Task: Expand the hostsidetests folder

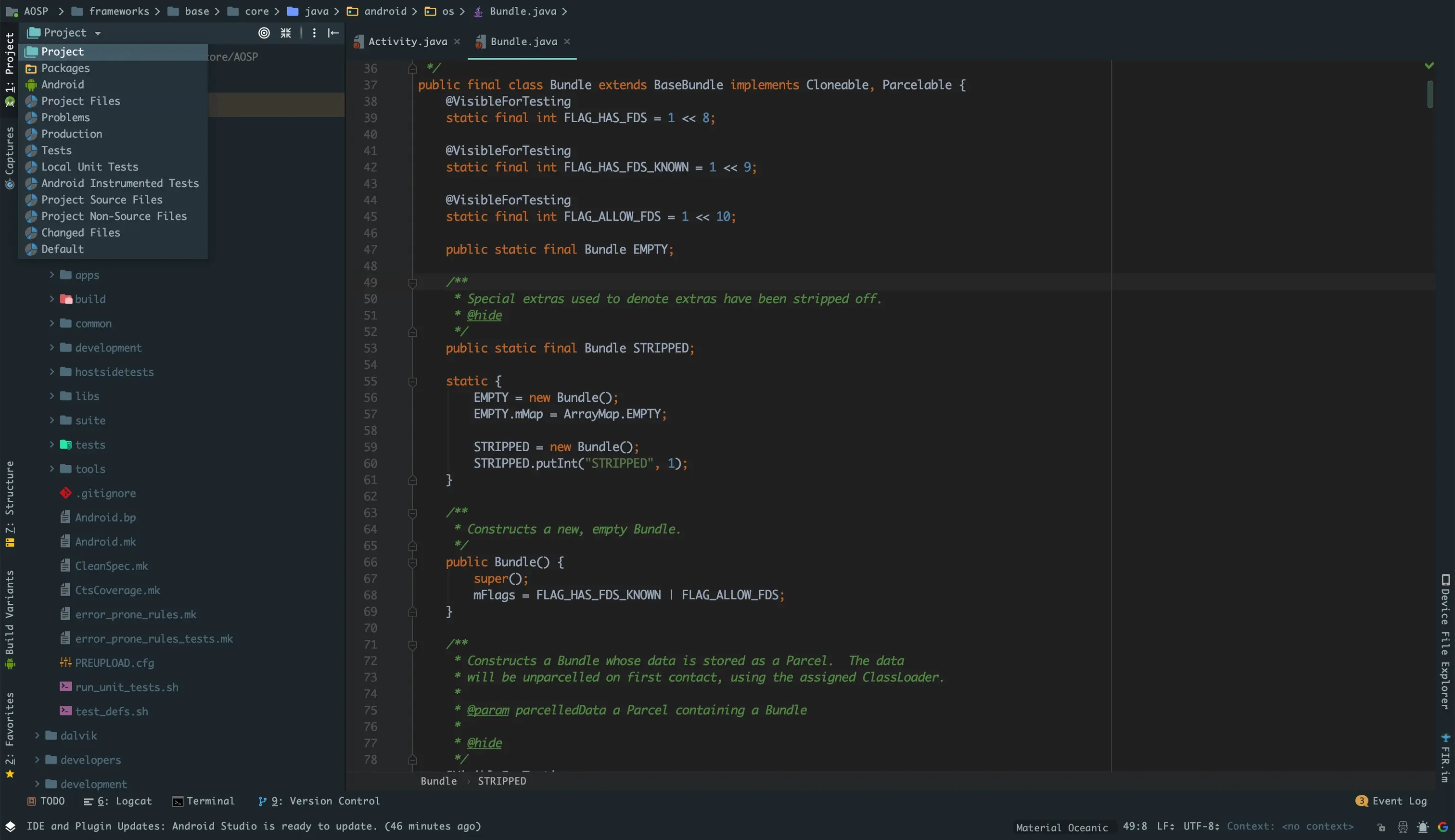Action: click(52, 372)
